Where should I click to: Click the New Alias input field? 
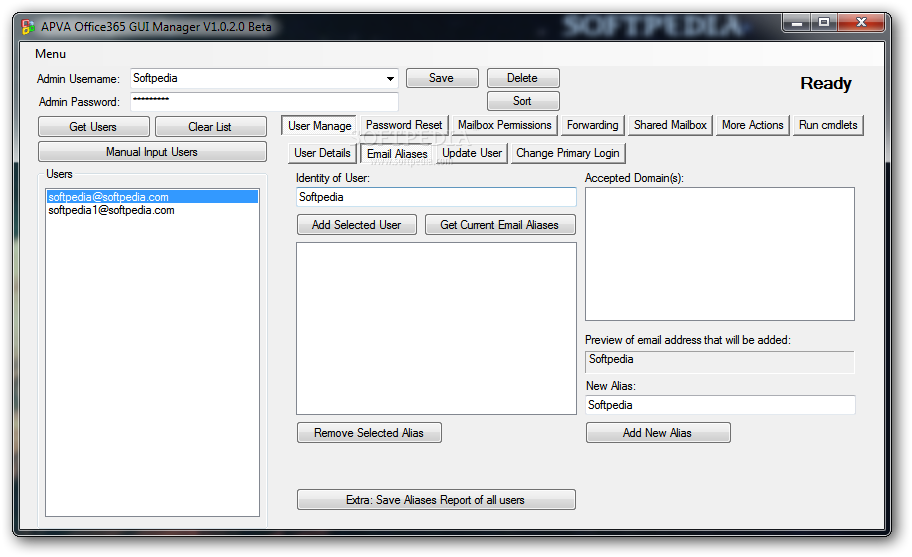click(720, 405)
